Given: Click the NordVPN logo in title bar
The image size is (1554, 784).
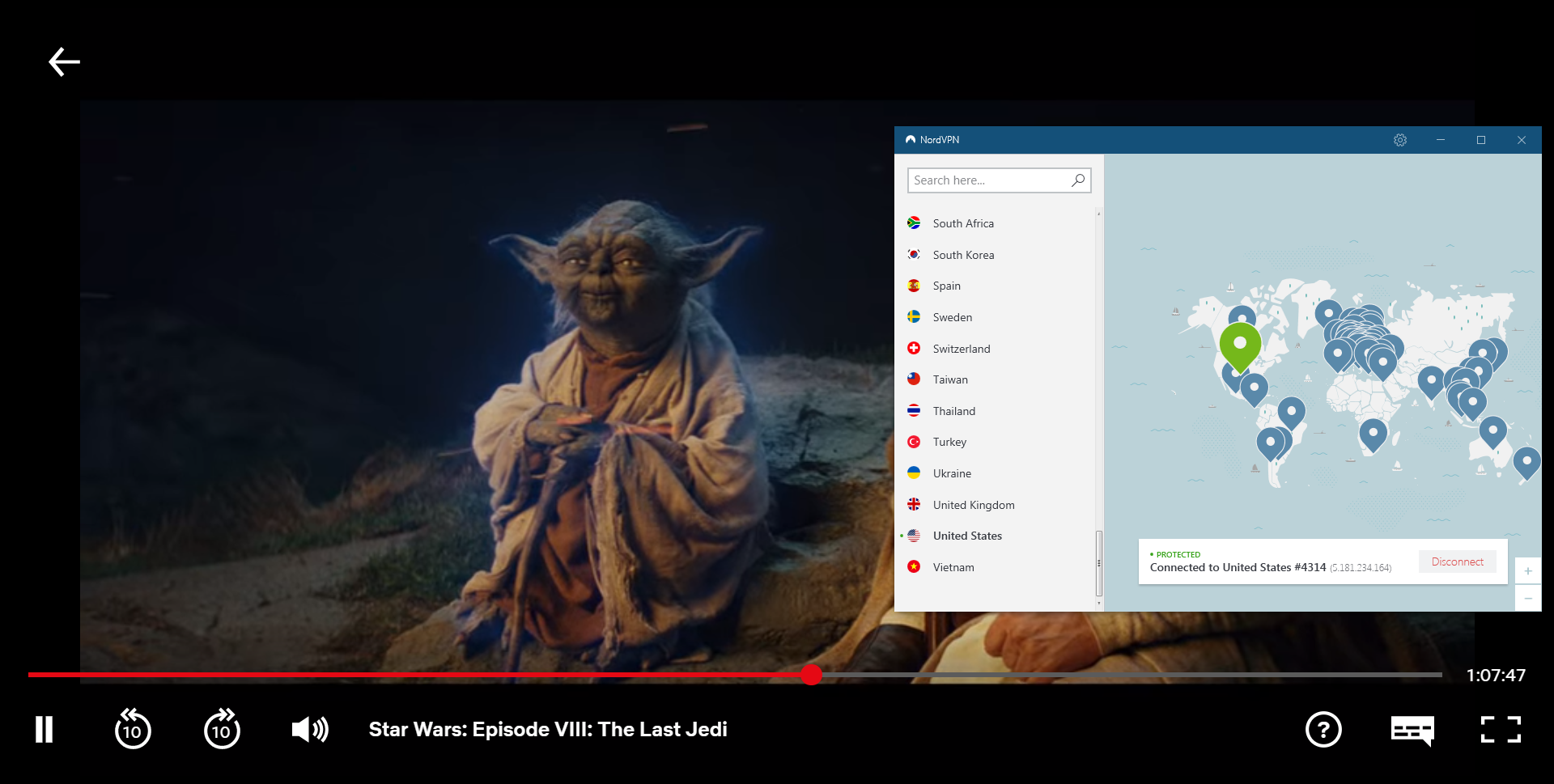Looking at the screenshot, I should click(x=911, y=140).
